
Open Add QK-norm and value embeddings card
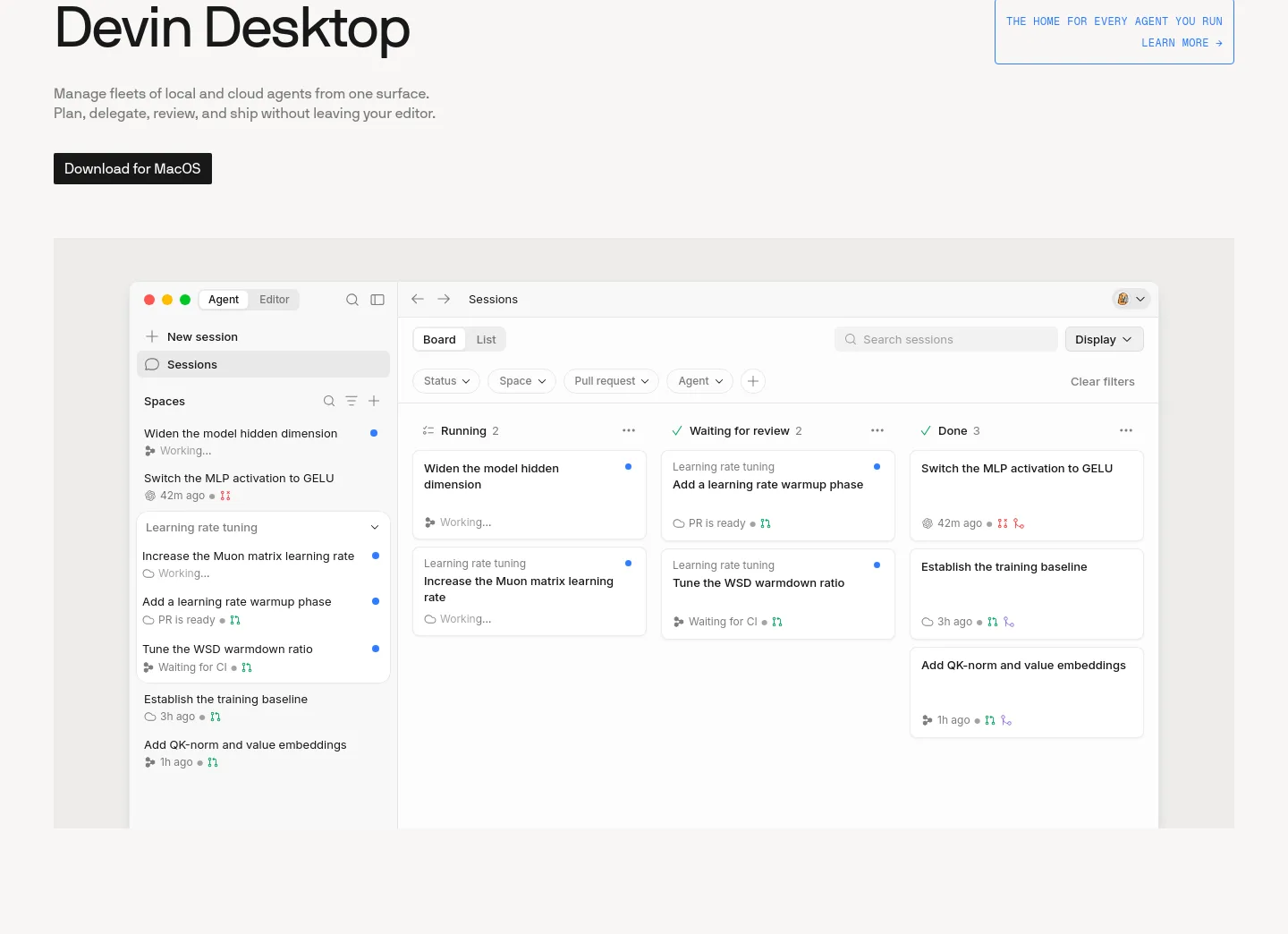1027,692
